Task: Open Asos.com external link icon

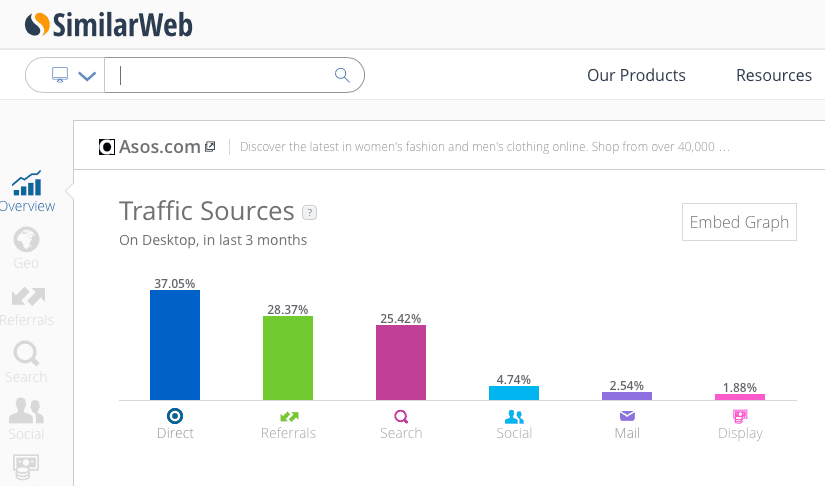Action: (210, 147)
